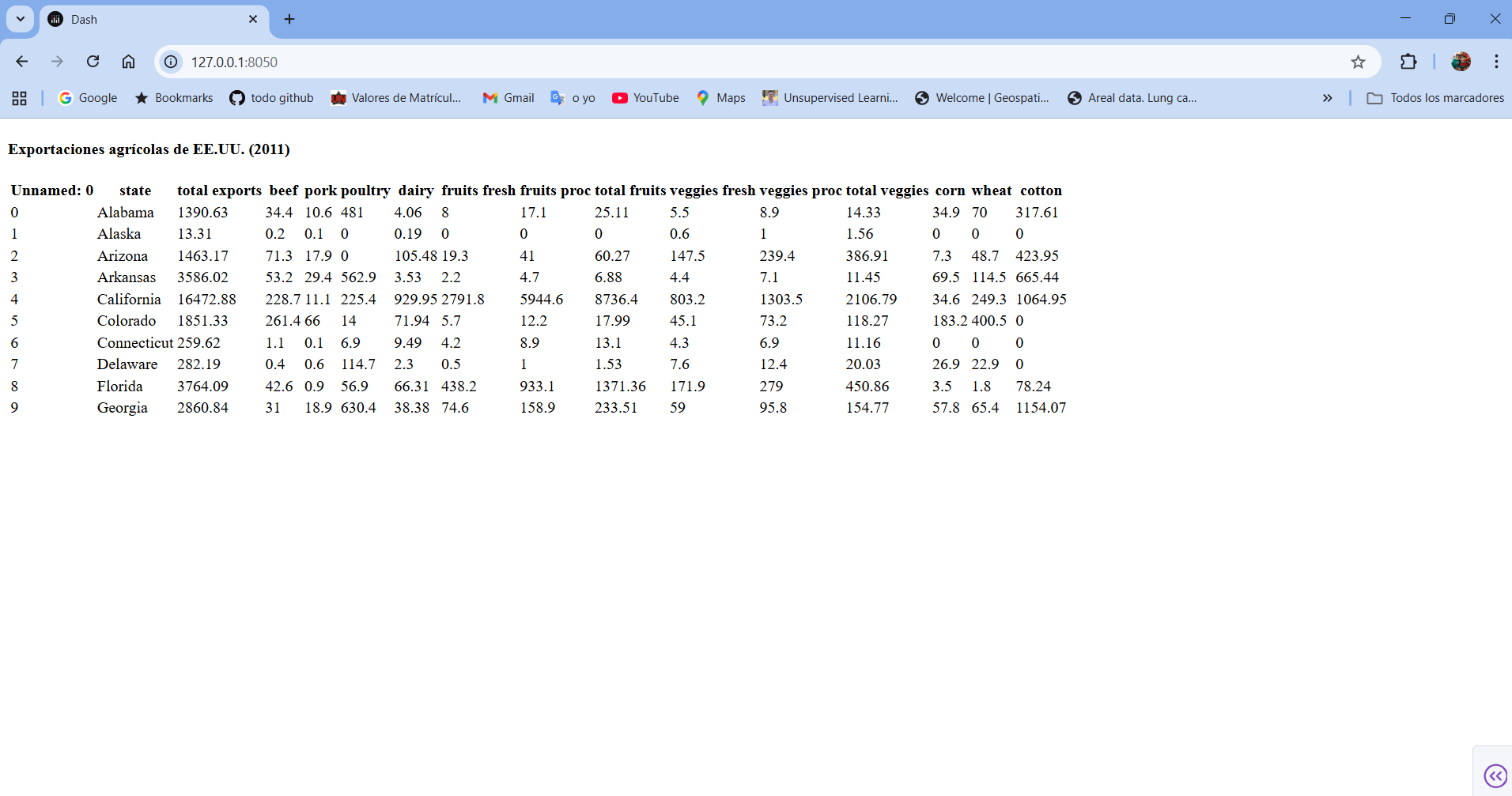Open the Bookmarks star shortcut
Screen dimensions: 1512x796
174,98
